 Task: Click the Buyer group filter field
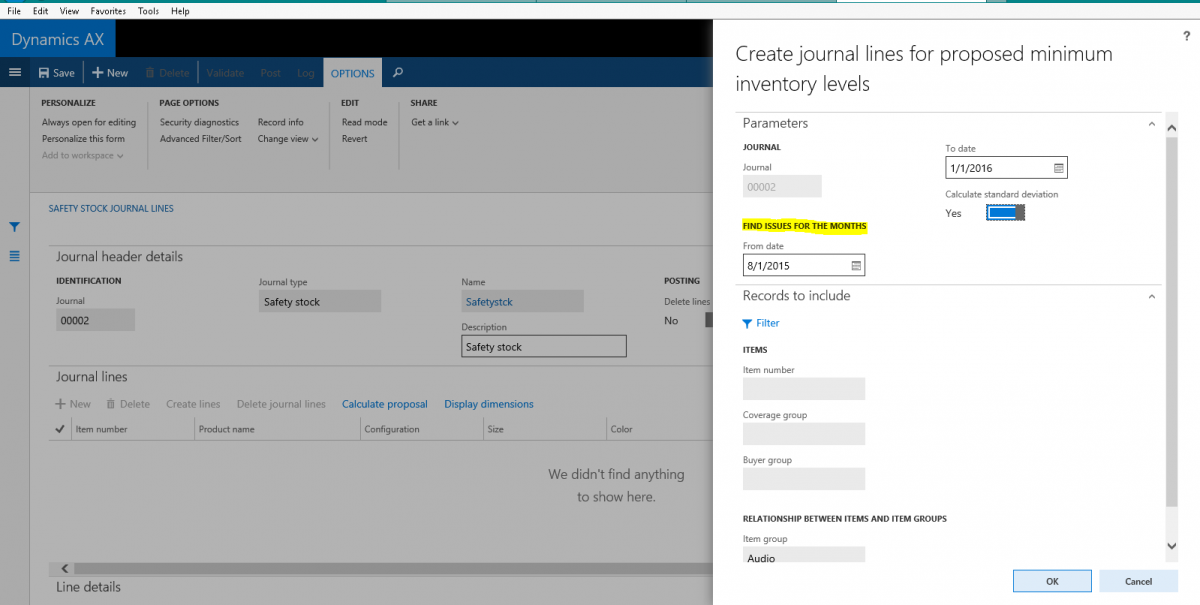pos(804,479)
